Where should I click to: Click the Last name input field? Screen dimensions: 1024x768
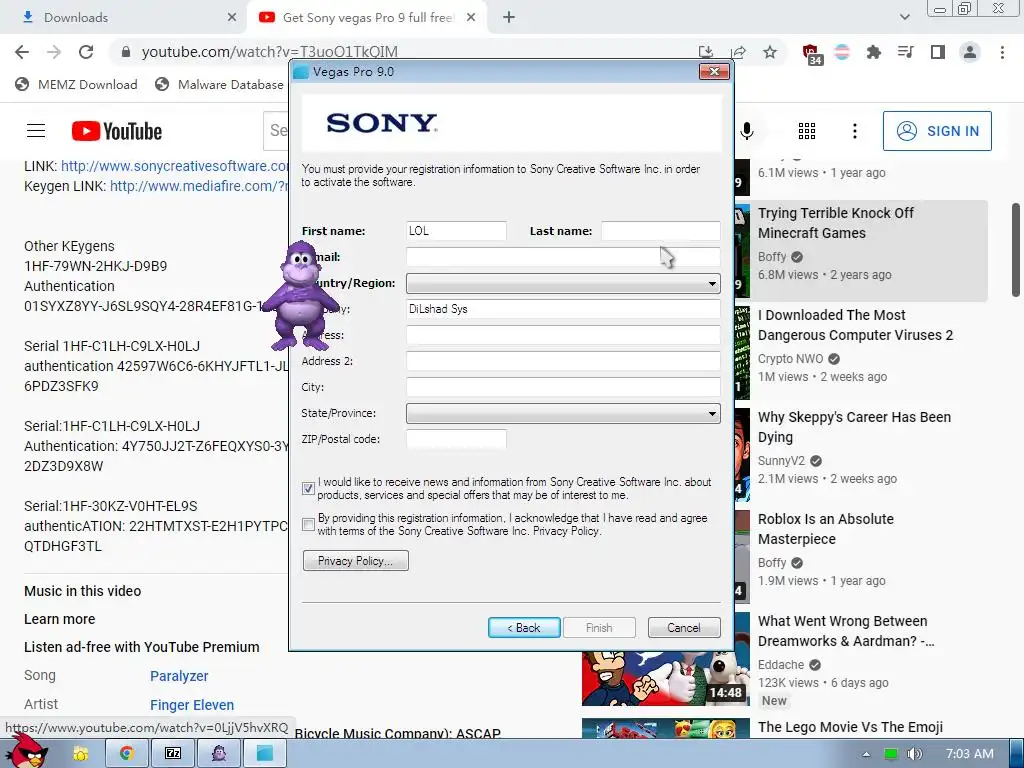660,231
